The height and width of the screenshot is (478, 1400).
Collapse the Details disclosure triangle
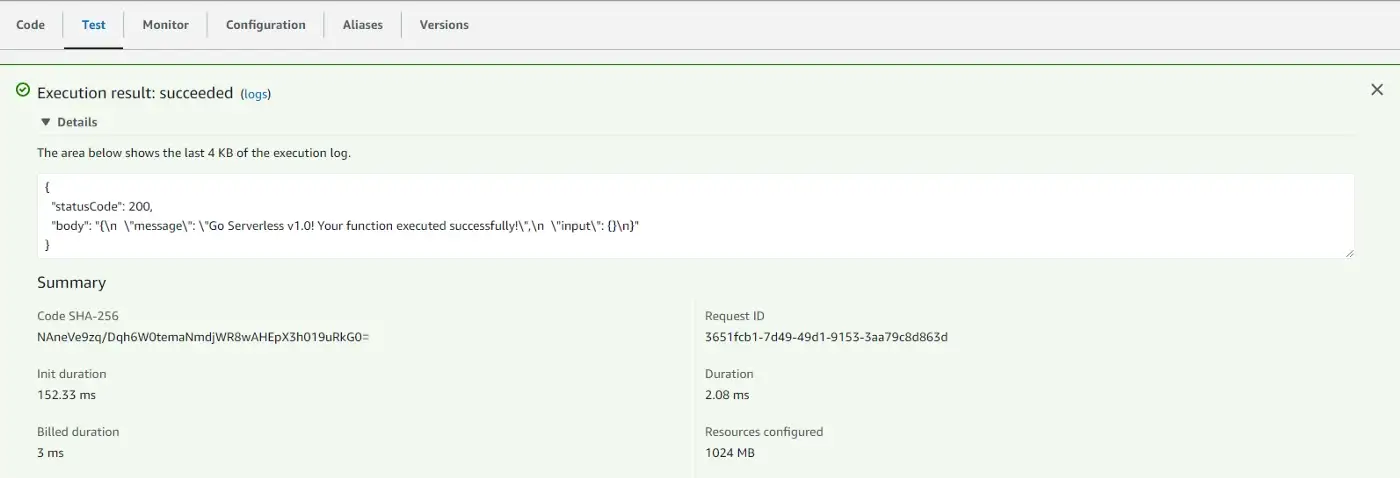tap(45, 122)
